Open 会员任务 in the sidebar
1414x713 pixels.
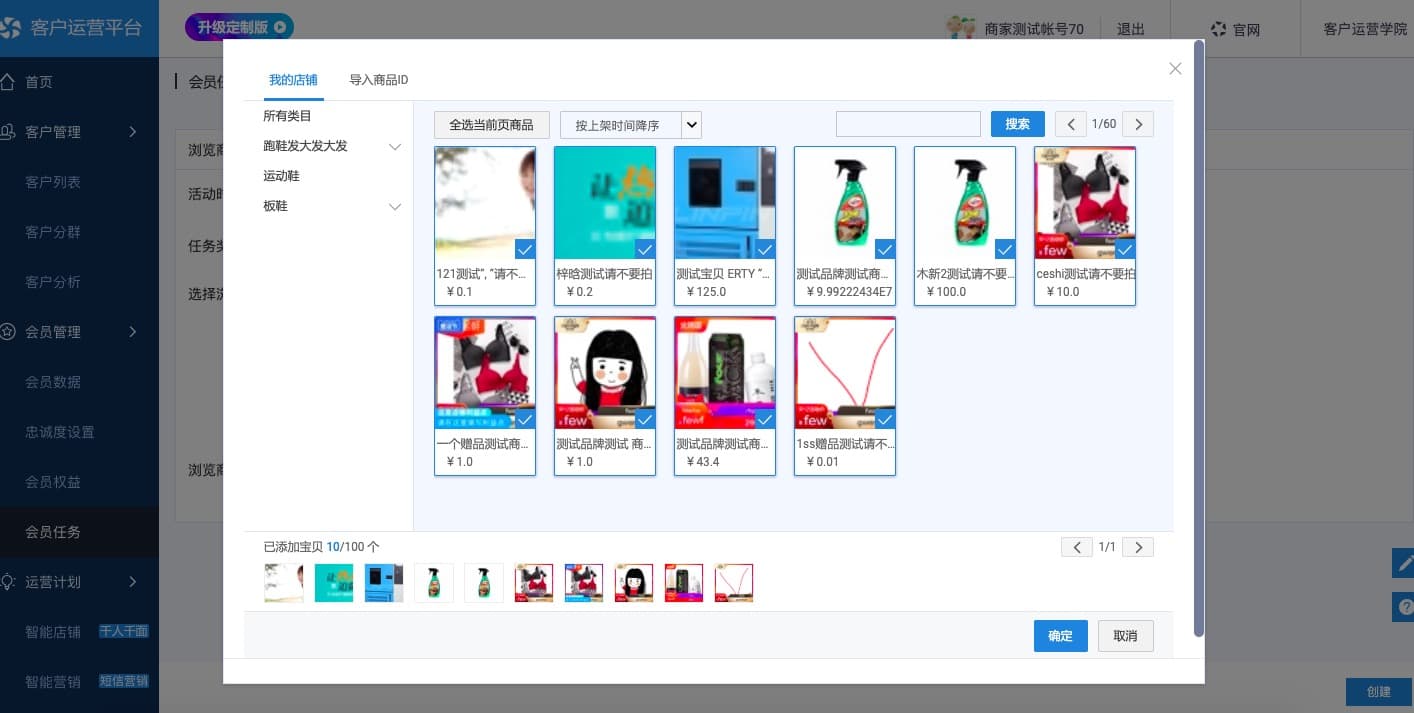53,532
